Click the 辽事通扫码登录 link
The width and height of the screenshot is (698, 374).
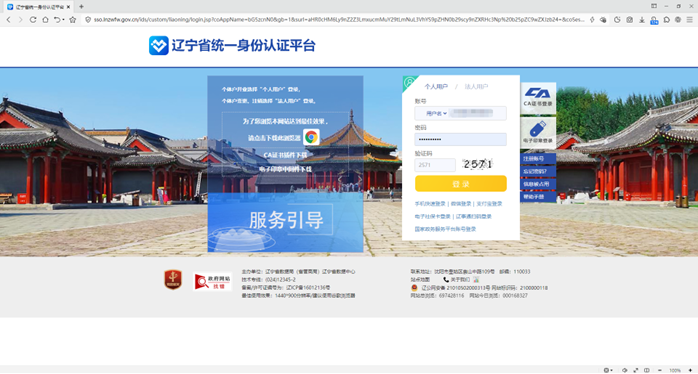[x=474, y=216]
